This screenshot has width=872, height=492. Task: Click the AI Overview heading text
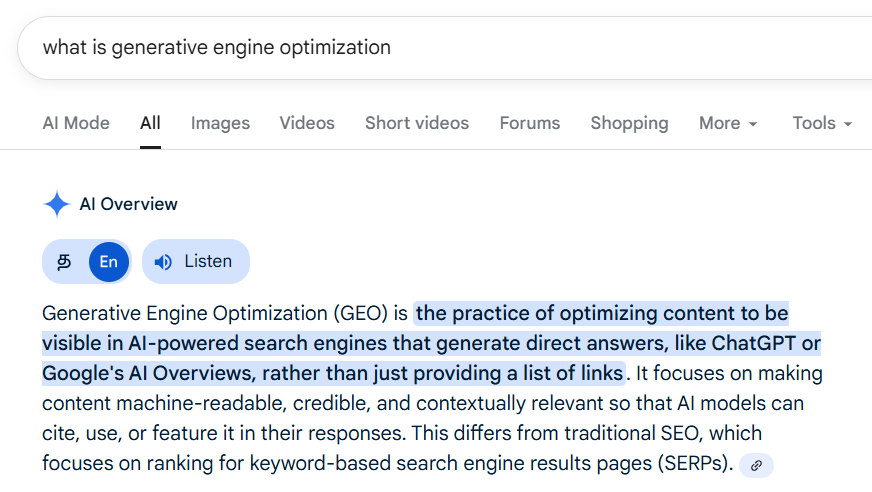[x=128, y=204]
